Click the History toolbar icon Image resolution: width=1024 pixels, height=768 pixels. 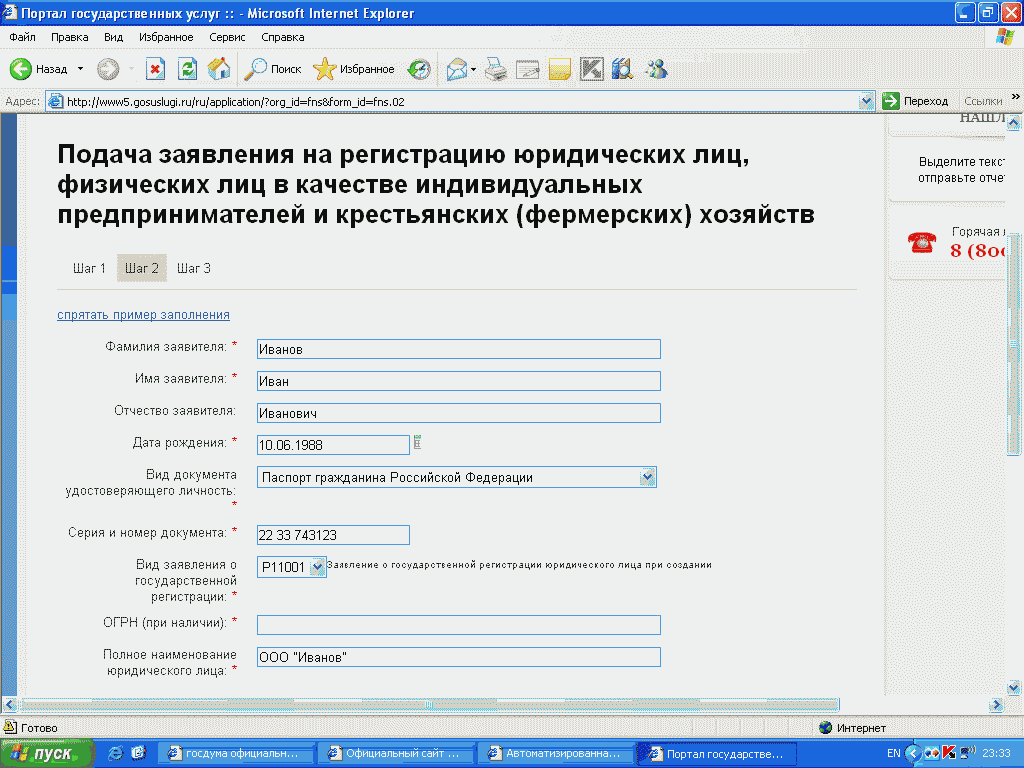tap(419, 69)
